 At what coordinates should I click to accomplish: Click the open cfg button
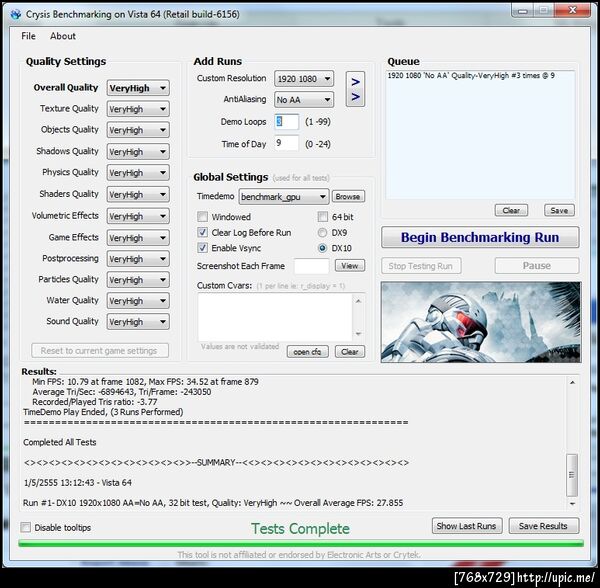pyautogui.click(x=307, y=352)
